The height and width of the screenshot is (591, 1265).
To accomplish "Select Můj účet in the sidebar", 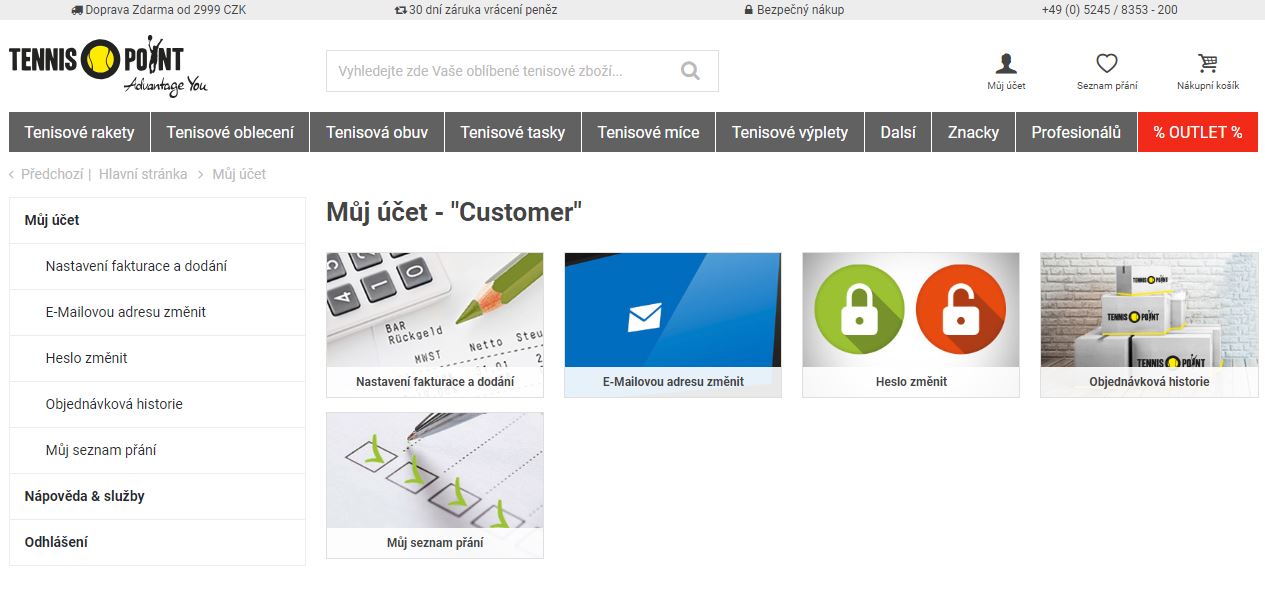I will 157,220.
